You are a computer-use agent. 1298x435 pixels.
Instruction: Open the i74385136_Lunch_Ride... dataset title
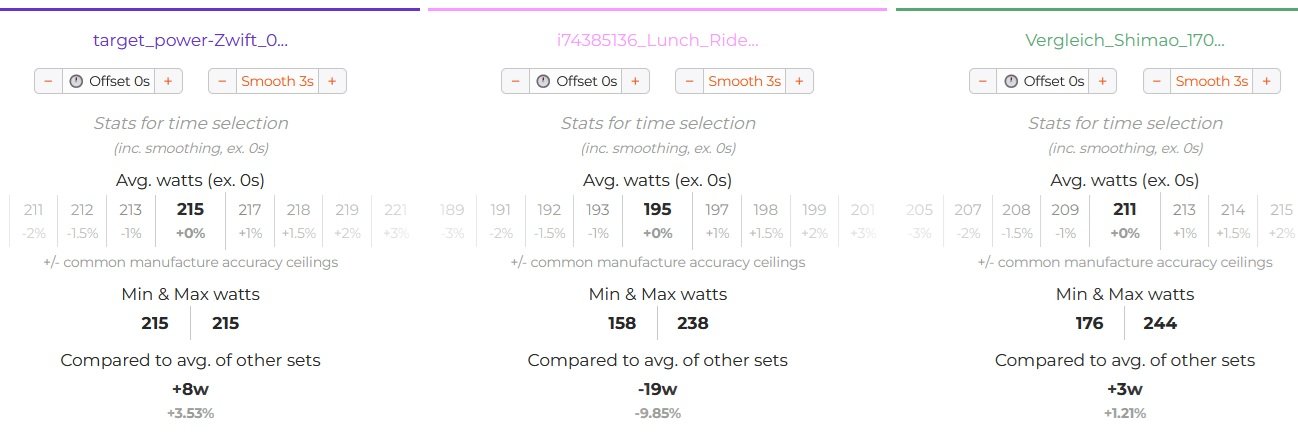tap(658, 40)
